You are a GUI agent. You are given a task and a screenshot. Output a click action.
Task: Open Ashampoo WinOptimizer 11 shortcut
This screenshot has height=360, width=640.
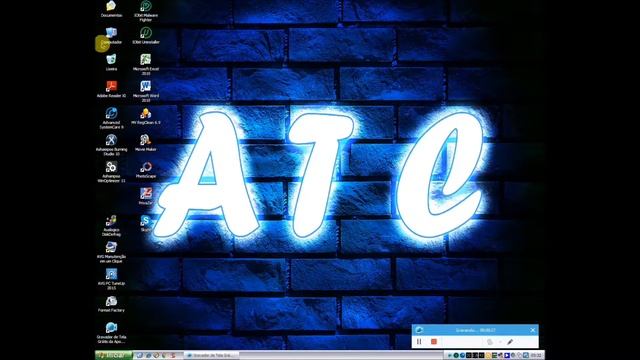point(111,171)
